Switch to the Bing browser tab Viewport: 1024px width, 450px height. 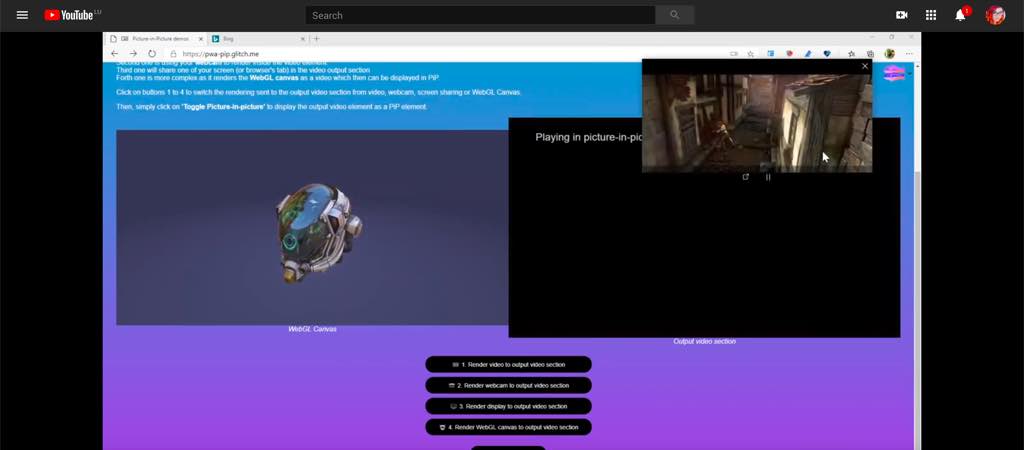tap(250, 39)
